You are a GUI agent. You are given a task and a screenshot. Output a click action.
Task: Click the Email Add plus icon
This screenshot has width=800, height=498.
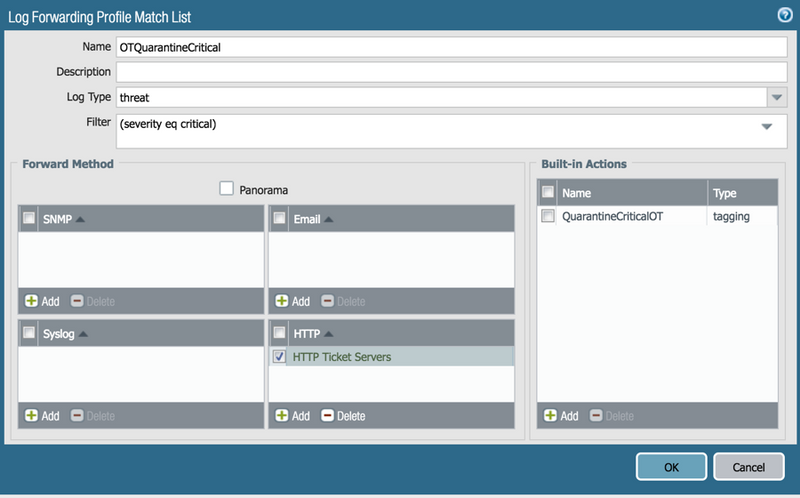[x=283, y=301]
